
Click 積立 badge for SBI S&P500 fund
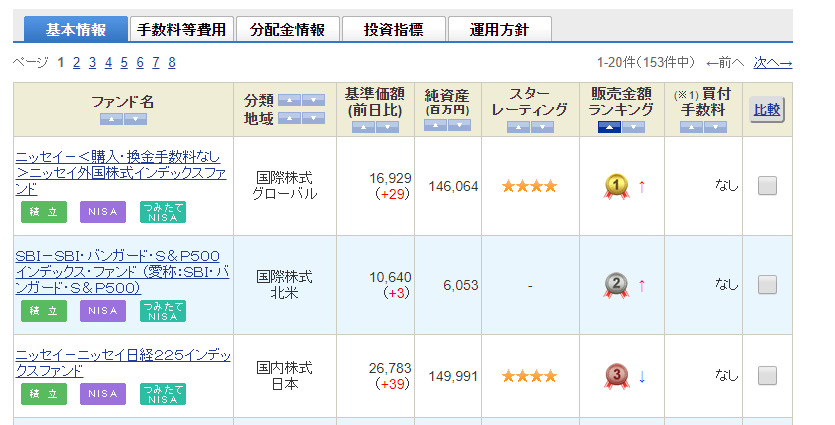[x=44, y=311]
